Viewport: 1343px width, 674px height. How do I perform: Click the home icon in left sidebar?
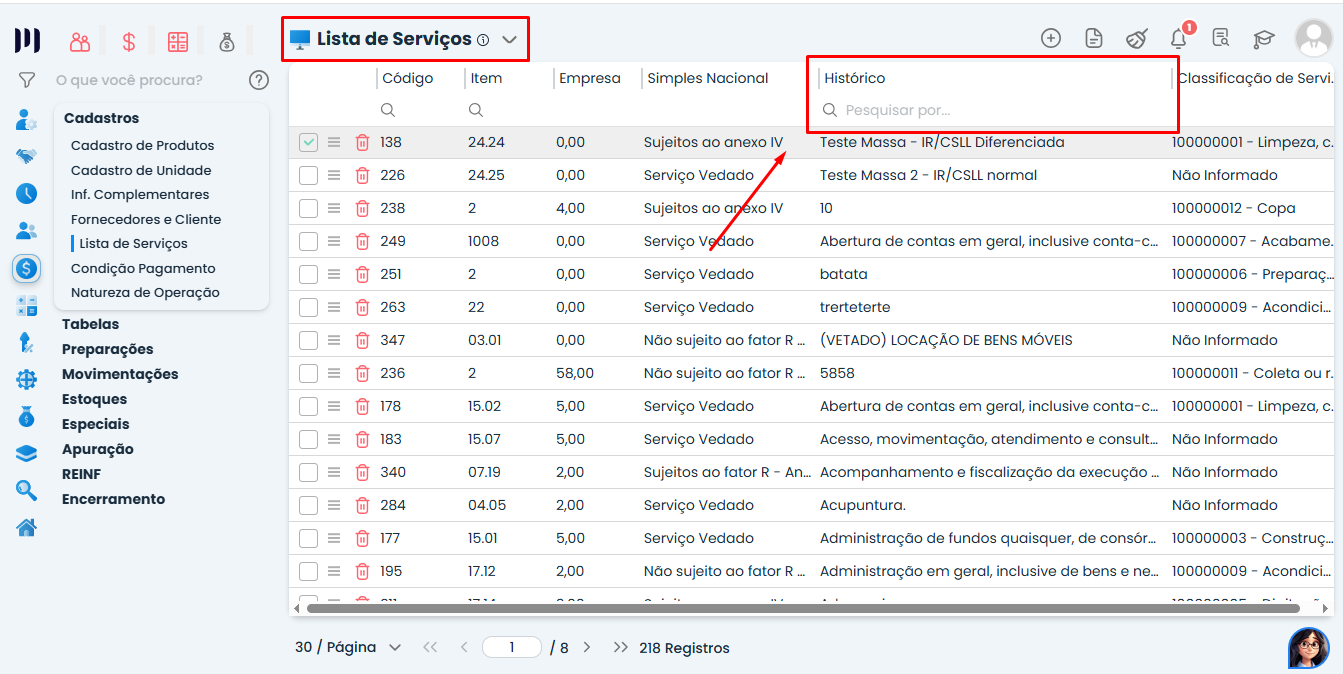click(x=27, y=527)
